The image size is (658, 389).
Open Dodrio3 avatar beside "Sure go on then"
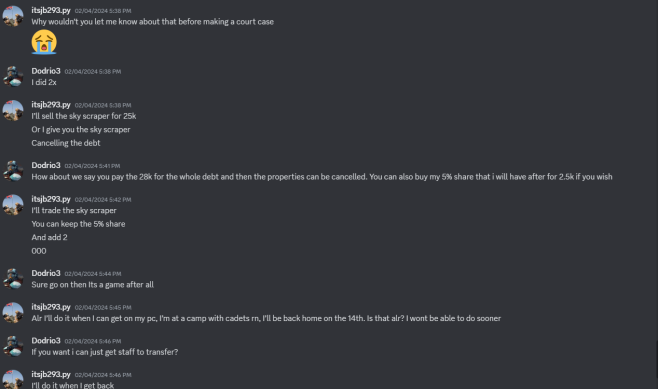click(x=13, y=279)
